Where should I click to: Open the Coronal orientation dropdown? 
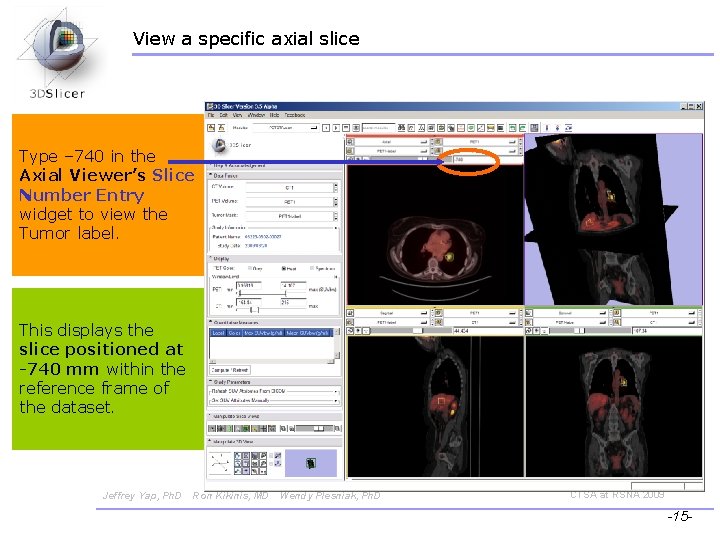click(x=570, y=313)
